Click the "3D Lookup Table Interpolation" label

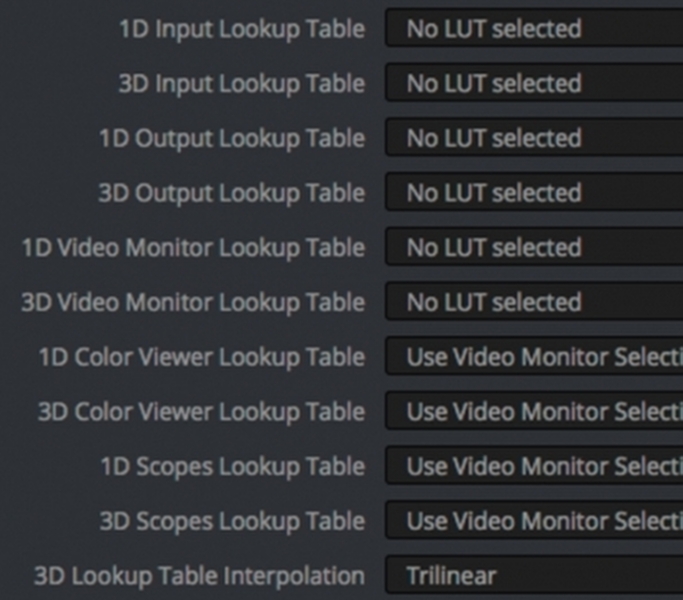(200, 575)
